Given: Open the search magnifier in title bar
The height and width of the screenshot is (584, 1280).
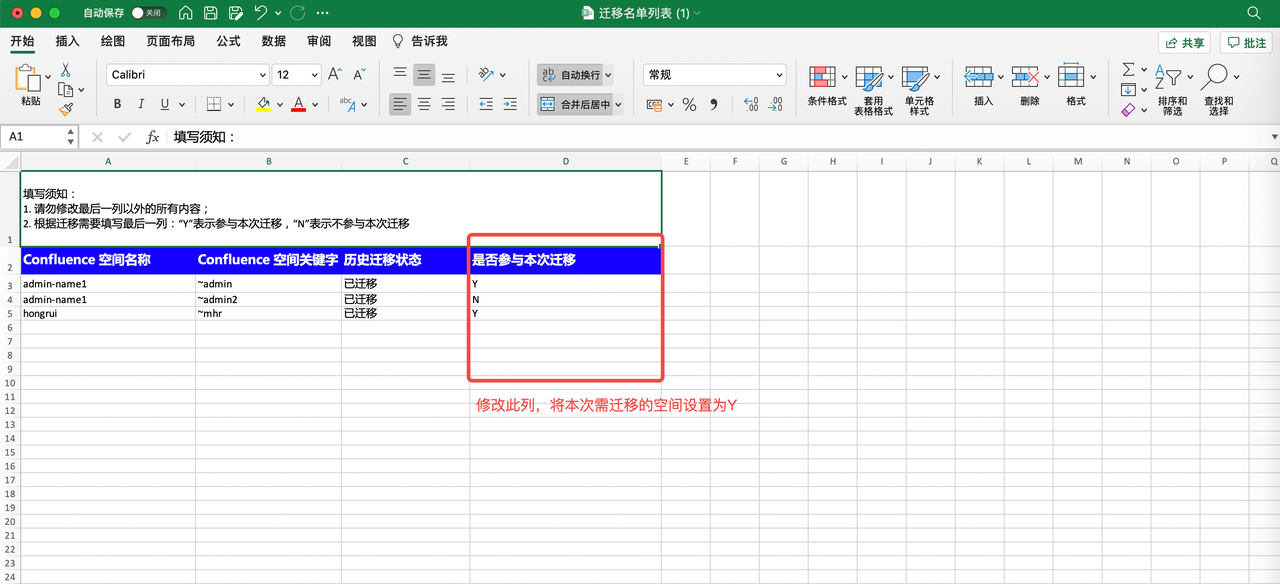Looking at the screenshot, I should (x=1254, y=13).
